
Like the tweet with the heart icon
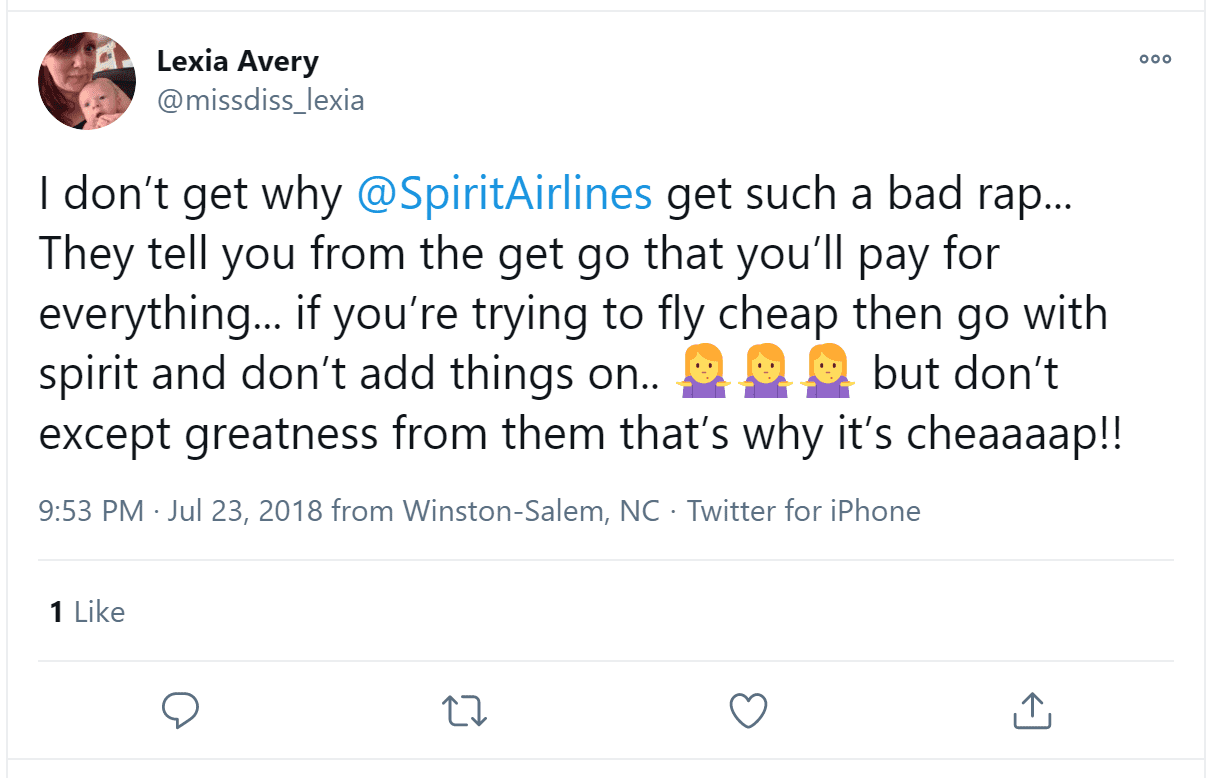click(x=747, y=710)
